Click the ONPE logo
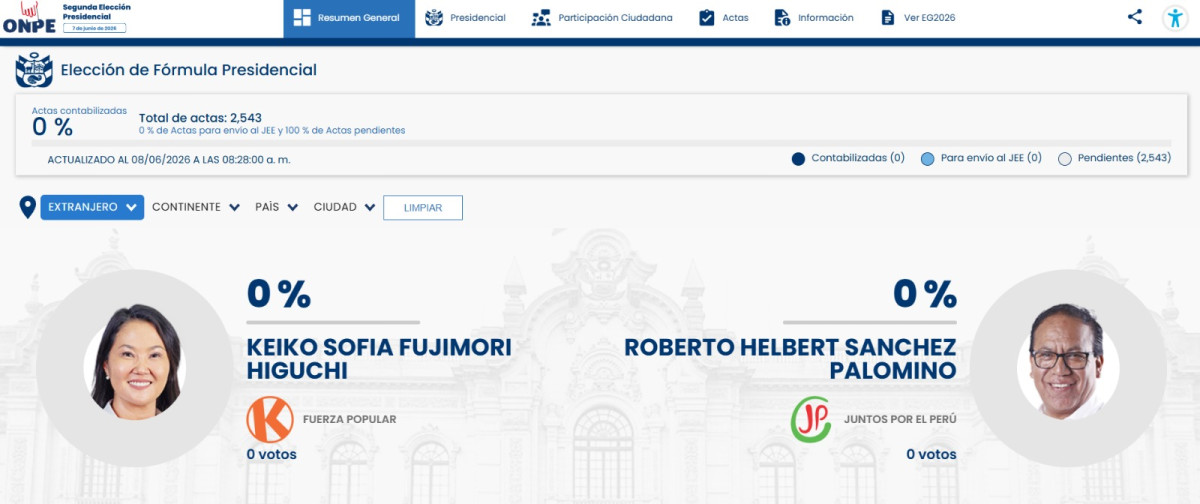The image size is (1200, 504). (30, 19)
